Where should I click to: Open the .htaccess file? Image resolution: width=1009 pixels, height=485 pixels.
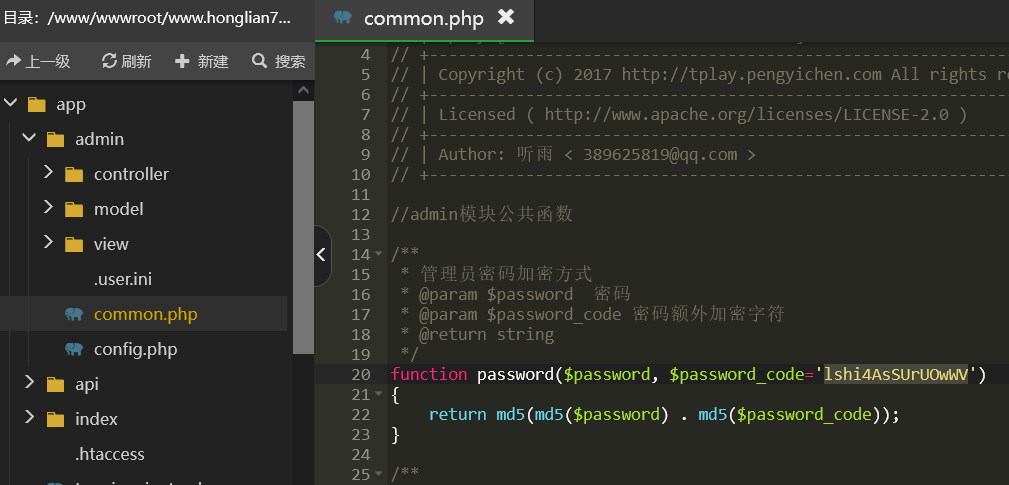tap(110, 454)
